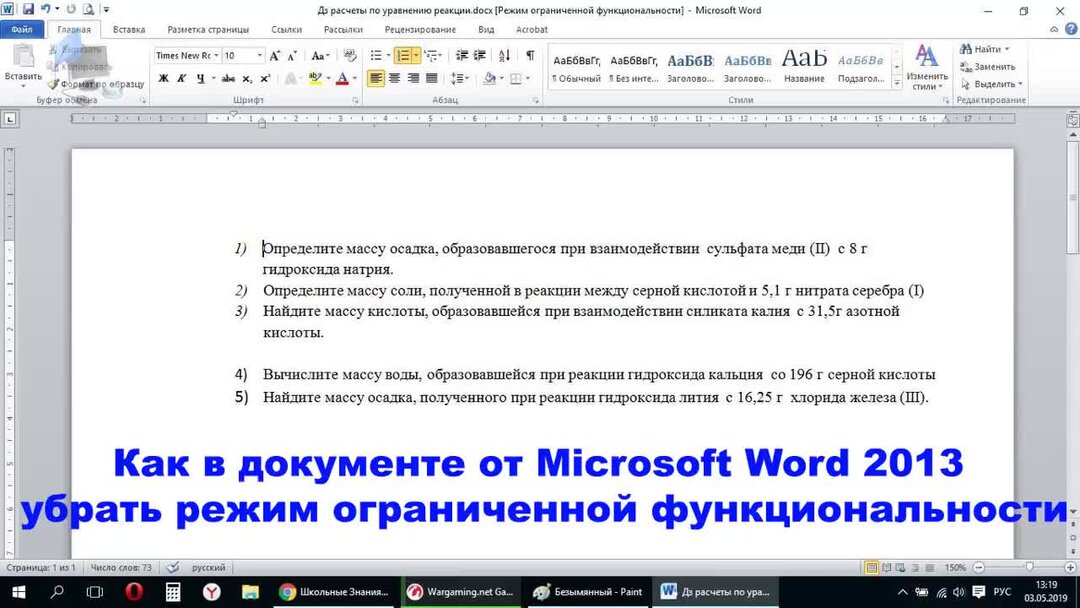Click the multilevel list icon
Image resolution: width=1080 pixels, height=608 pixels.
(x=431, y=56)
